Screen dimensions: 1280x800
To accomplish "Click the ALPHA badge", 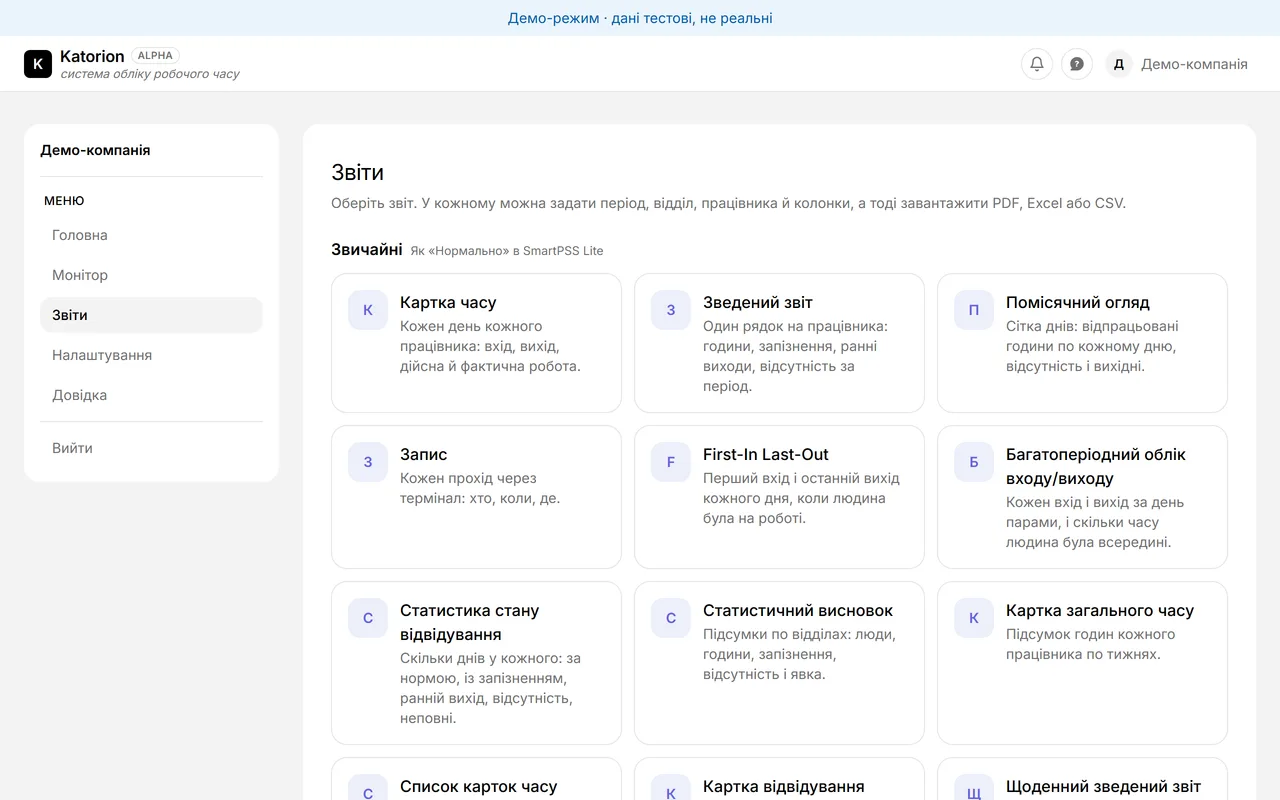I will pyautogui.click(x=155, y=56).
